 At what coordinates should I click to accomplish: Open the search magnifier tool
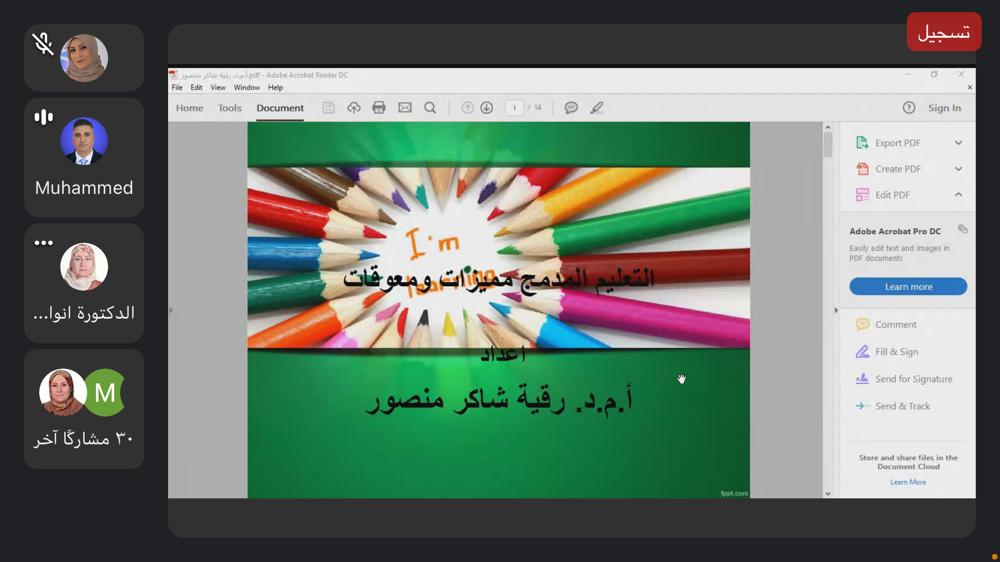tap(430, 108)
